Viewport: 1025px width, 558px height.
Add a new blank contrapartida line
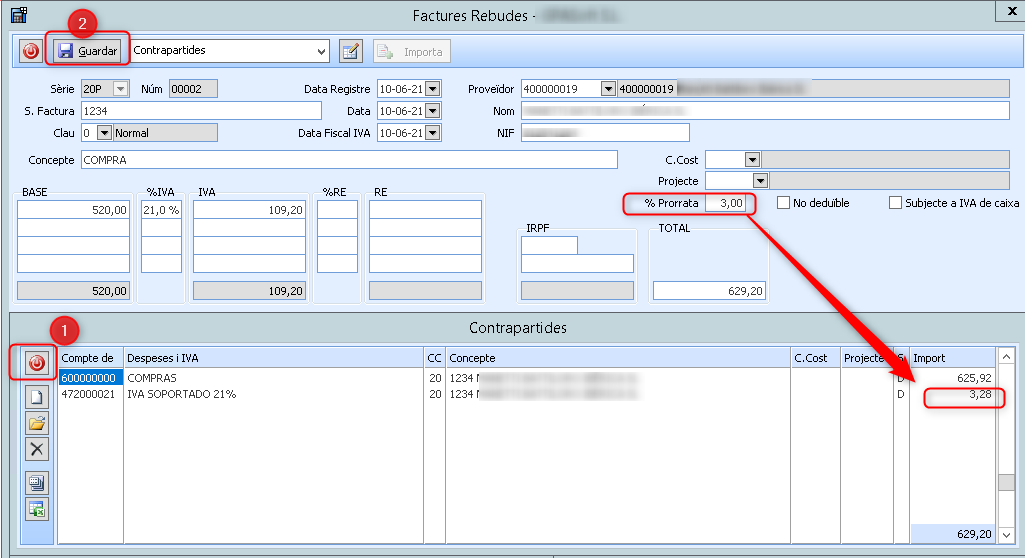pos(37,398)
